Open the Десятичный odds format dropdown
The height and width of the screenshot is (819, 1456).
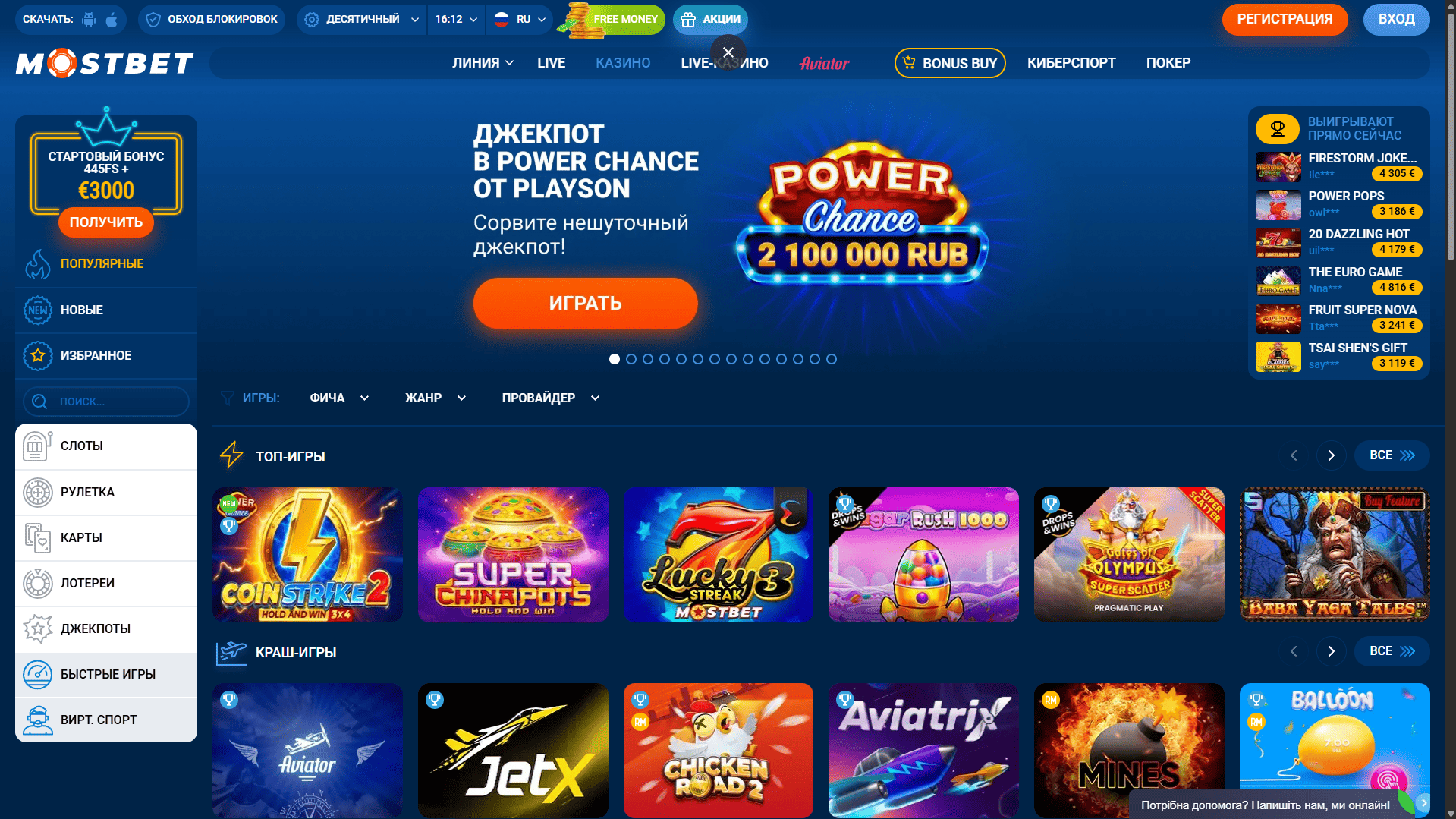[x=362, y=20]
